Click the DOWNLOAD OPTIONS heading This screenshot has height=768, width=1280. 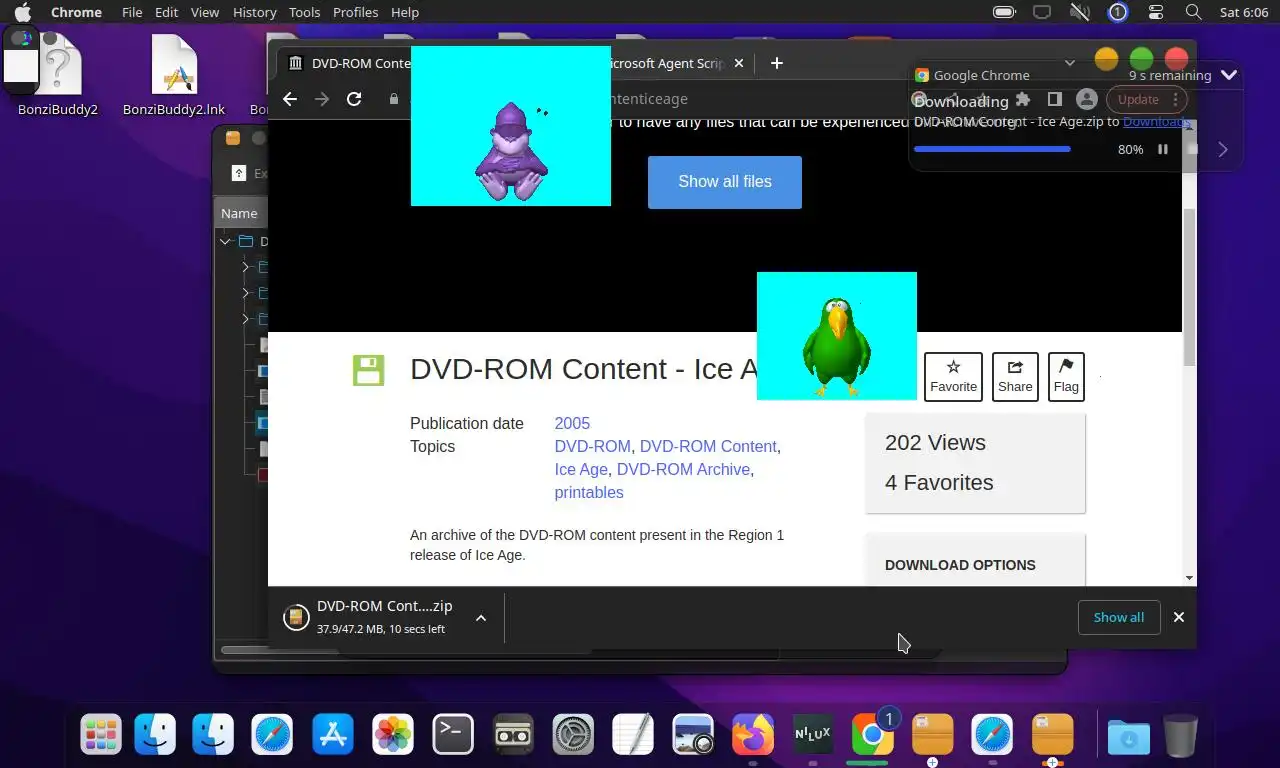(960, 565)
